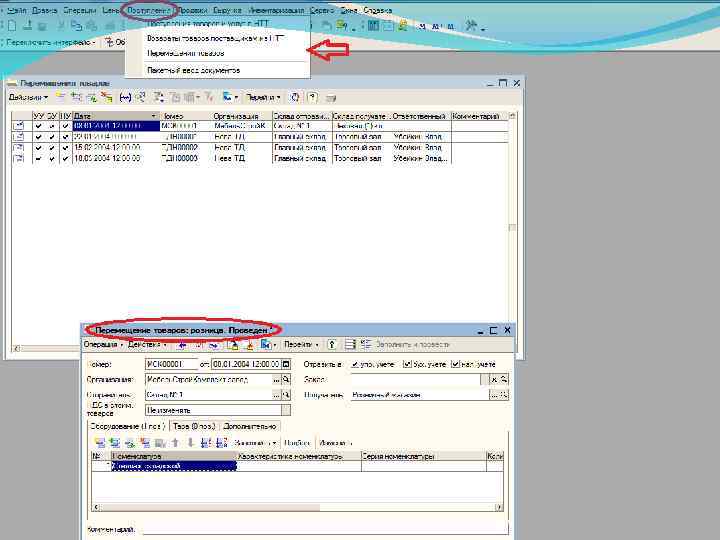Open the Правка menu
720x540 pixels.
click(x=45, y=10)
